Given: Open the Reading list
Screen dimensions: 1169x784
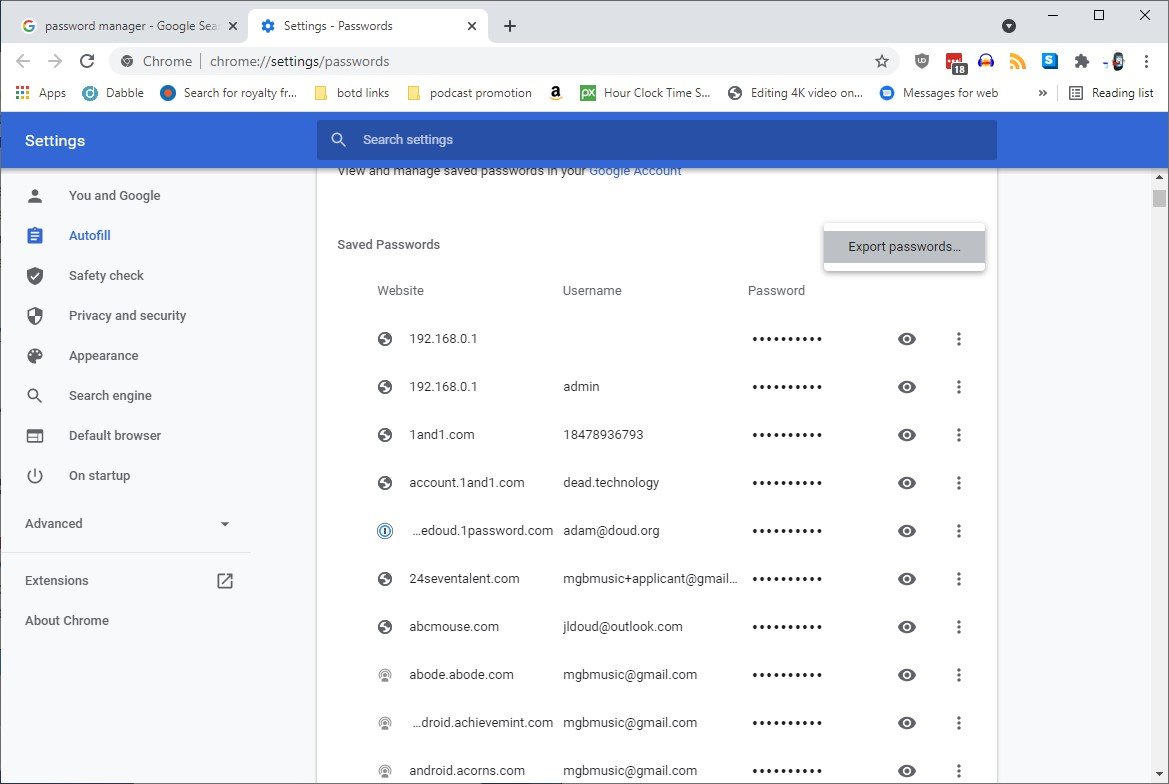Looking at the screenshot, I should coord(1111,93).
